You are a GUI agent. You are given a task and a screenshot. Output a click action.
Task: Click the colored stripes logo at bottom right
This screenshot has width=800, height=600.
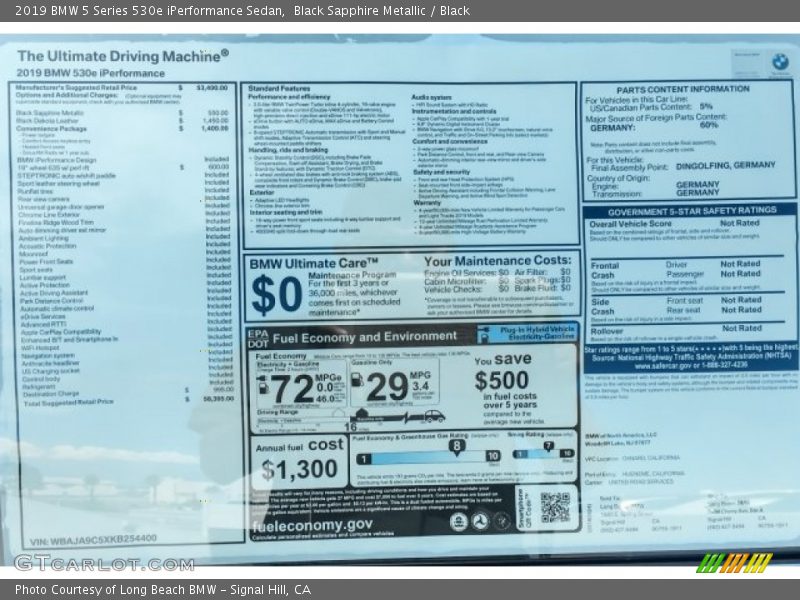(x=735, y=563)
